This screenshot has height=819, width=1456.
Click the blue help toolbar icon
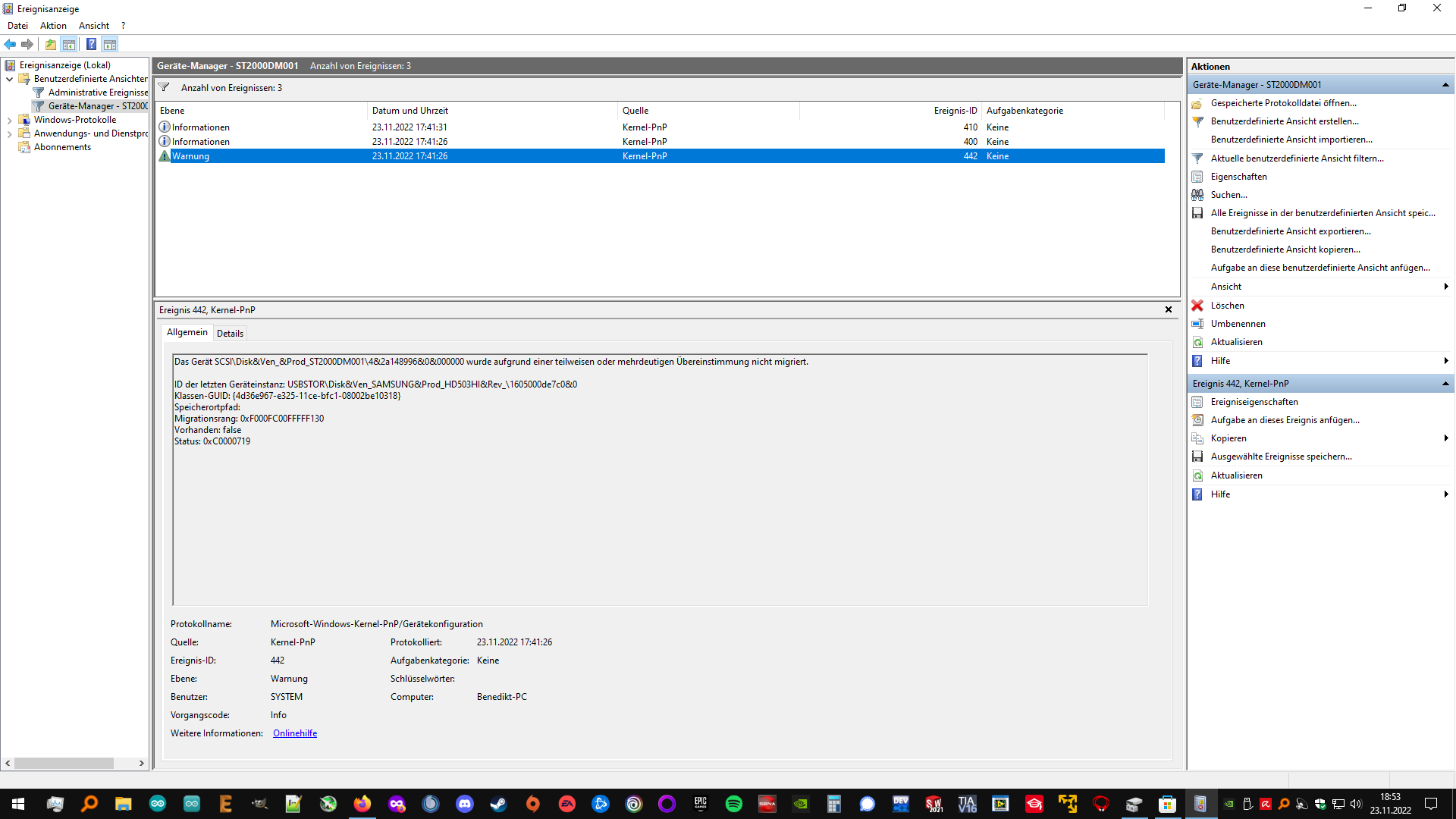[x=91, y=44]
